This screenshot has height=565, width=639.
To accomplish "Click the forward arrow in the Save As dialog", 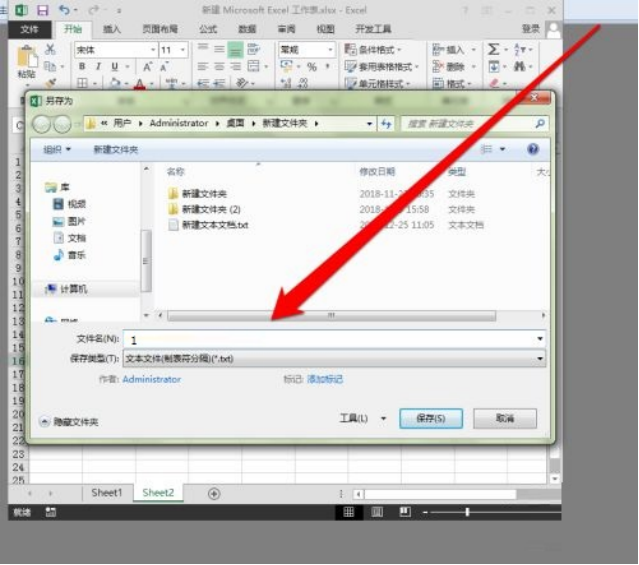I will (x=62, y=124).
